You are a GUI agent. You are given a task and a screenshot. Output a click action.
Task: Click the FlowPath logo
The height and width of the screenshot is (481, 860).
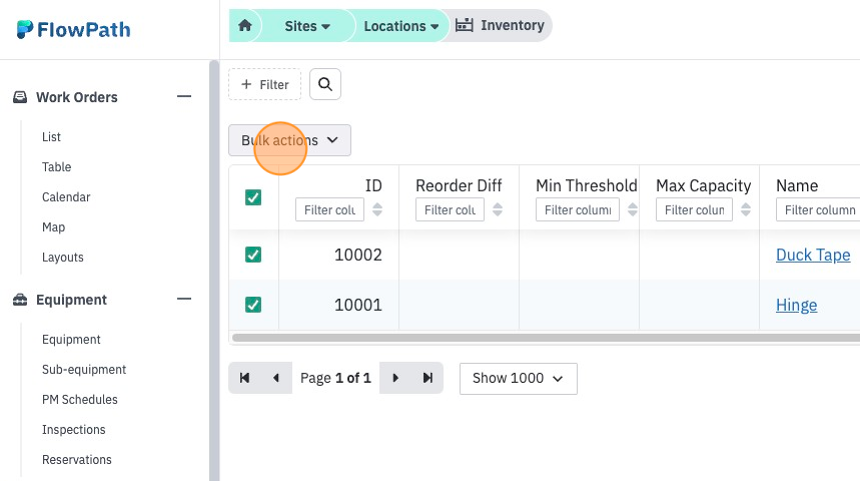pos(73,29)
